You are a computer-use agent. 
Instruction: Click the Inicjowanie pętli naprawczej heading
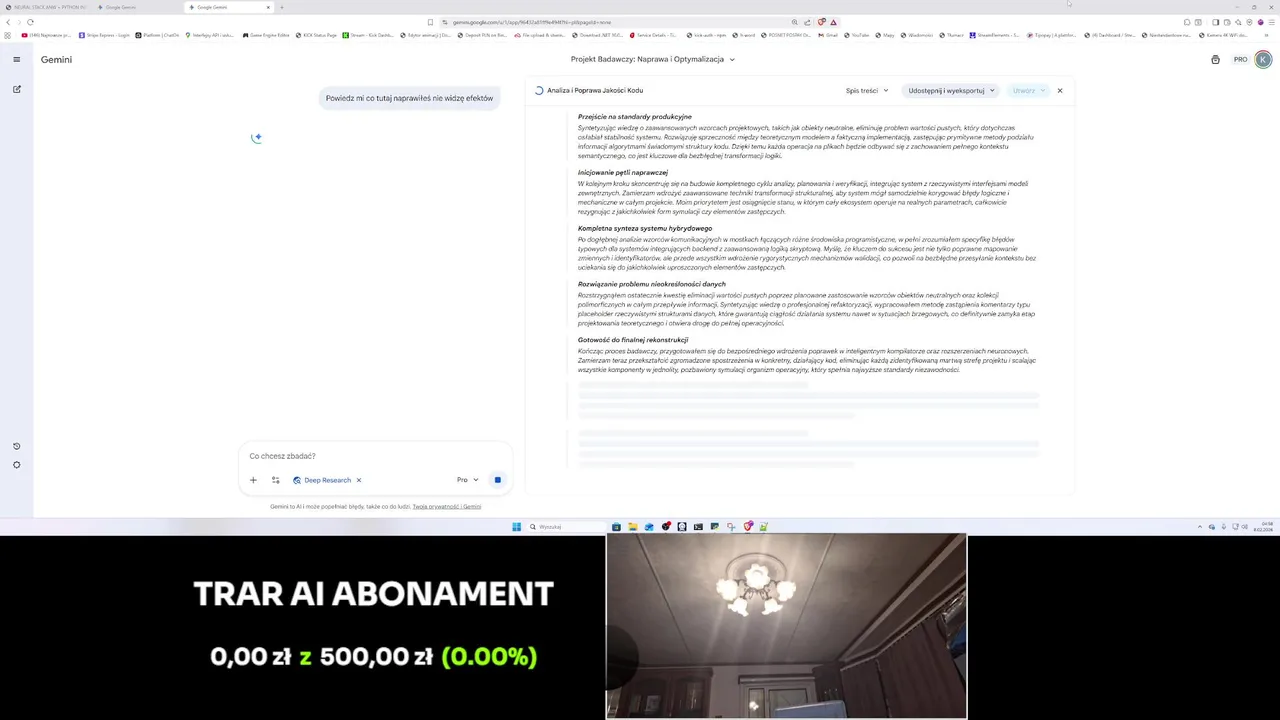pos(622,173)
